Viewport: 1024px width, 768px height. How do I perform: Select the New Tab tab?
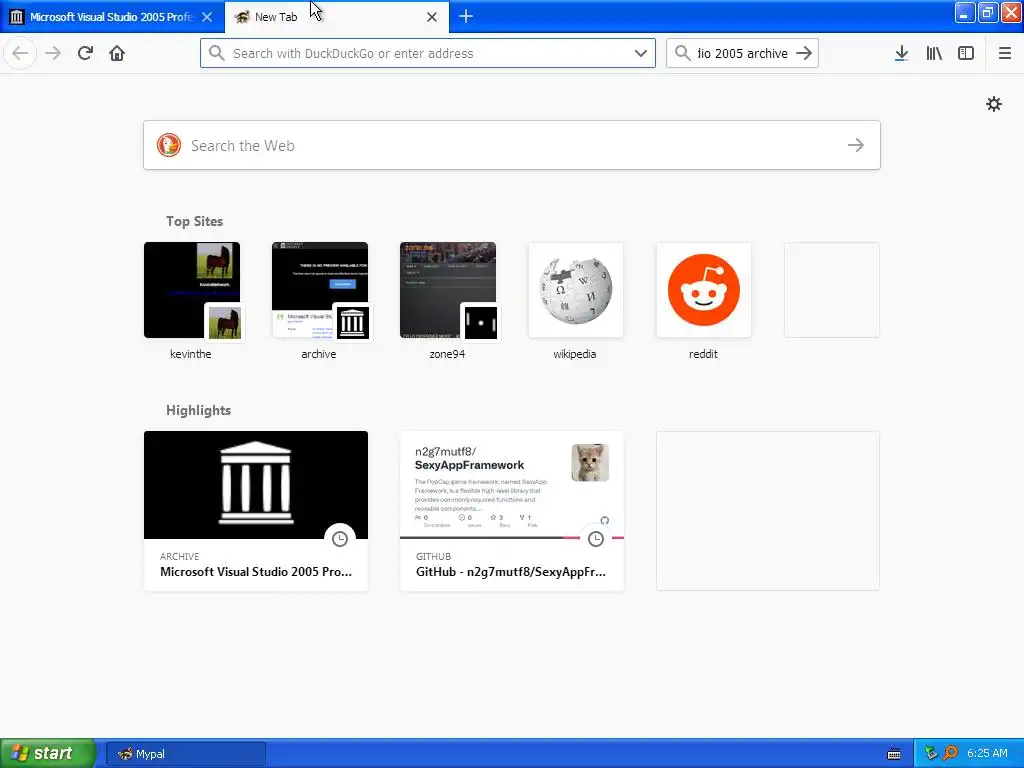pyautogui.click(x=336, y=17)
